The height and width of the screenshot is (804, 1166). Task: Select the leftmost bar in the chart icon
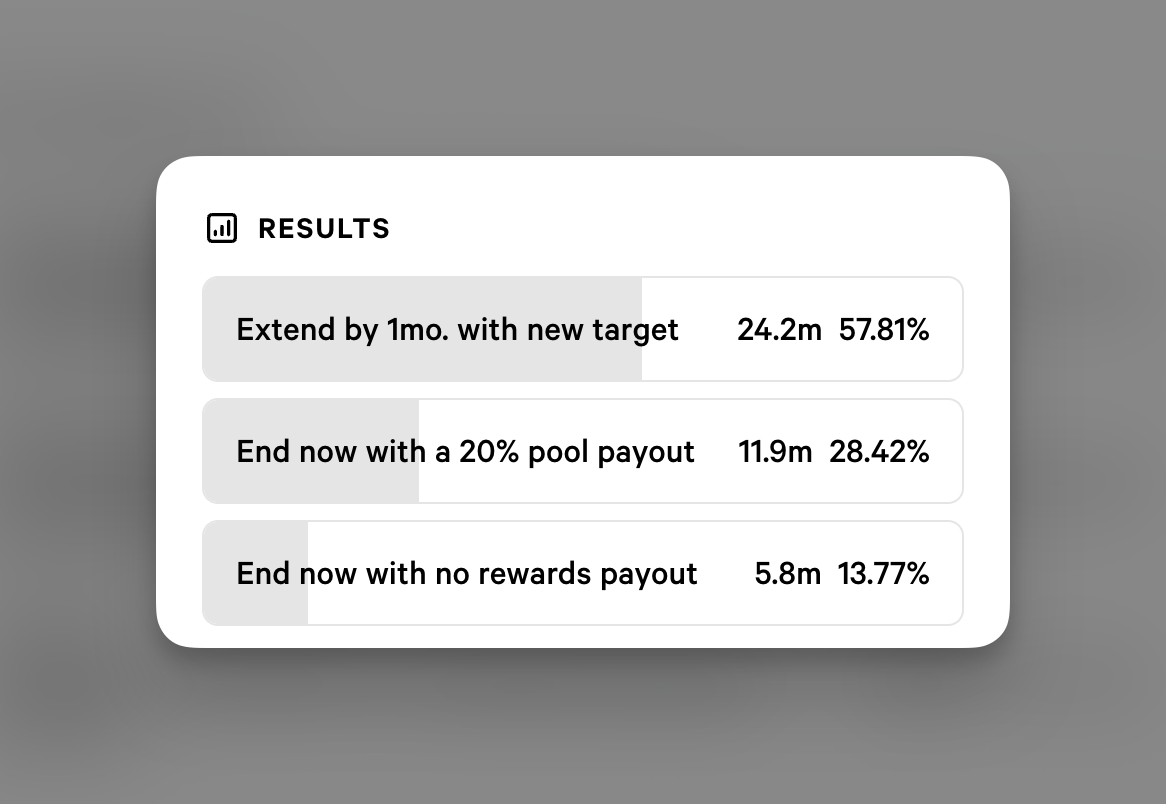pyautogui.click(x=215, y=233)
